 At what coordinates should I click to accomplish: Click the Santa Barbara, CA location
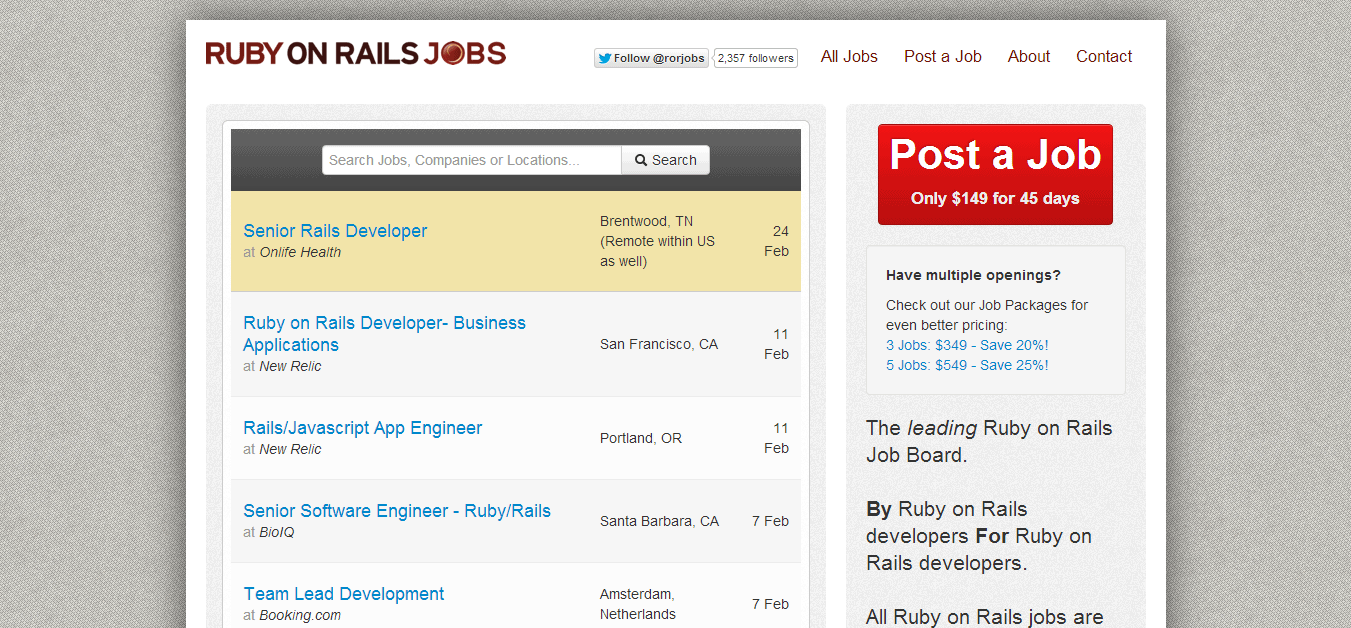click(659, 521)
